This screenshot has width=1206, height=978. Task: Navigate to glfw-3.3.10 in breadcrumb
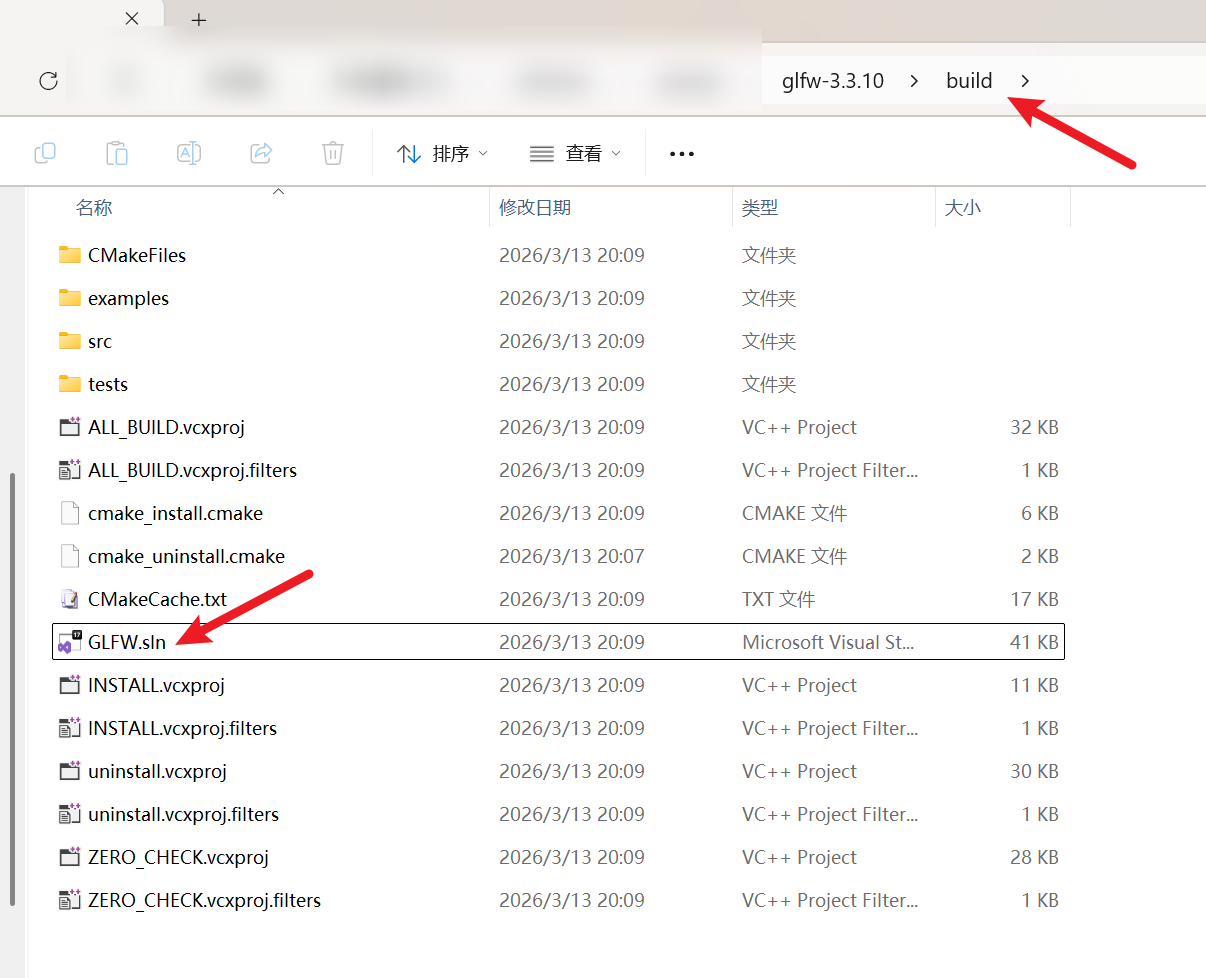[x=832, y=81]
